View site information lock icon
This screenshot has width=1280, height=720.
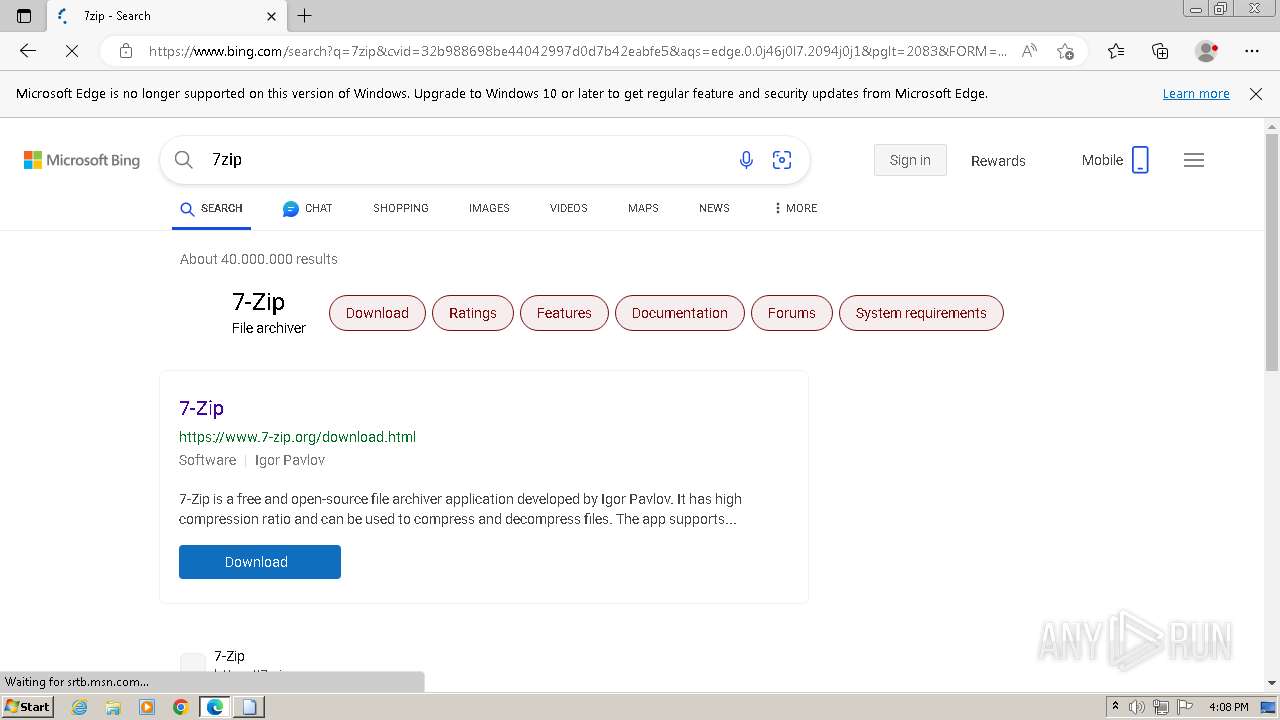pyautogui.click(x=126, y=51)
